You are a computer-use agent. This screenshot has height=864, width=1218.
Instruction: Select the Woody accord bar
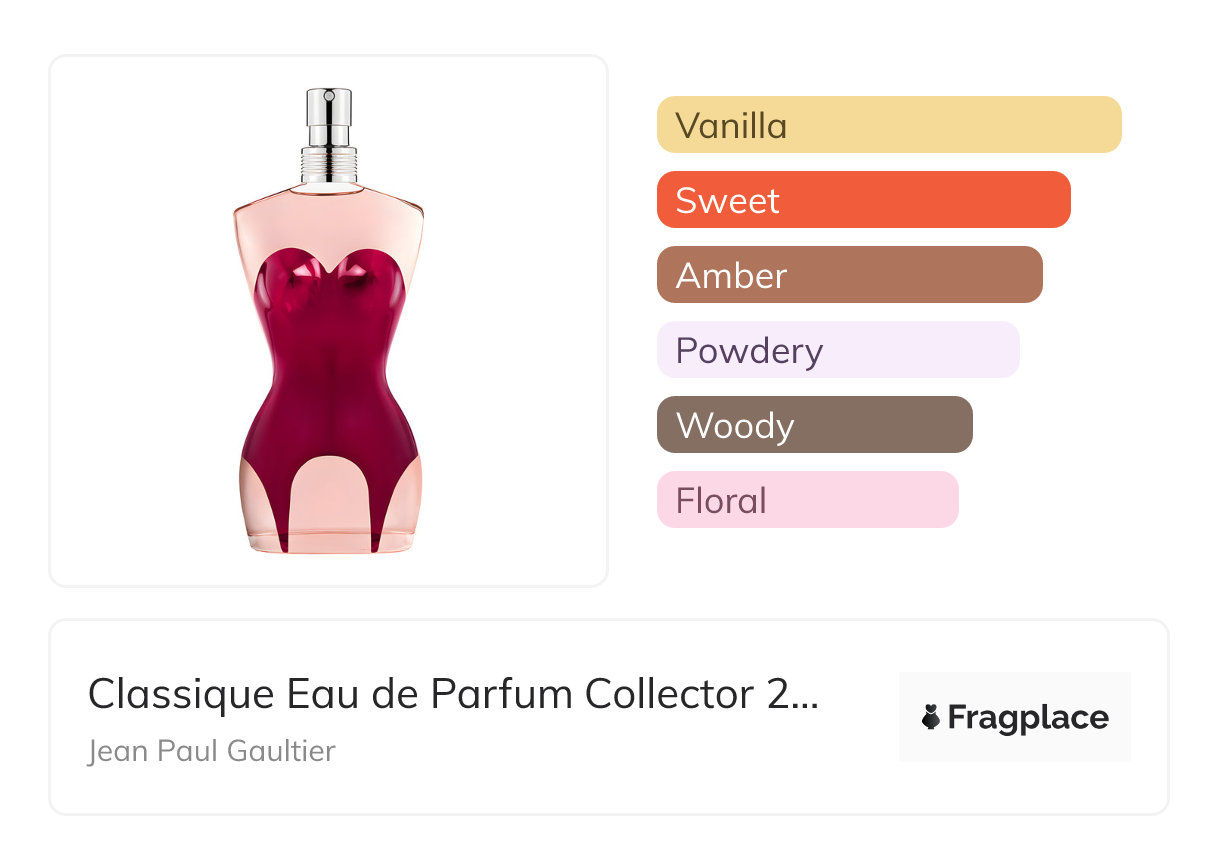pyautogui.click(x=815, y=425)
